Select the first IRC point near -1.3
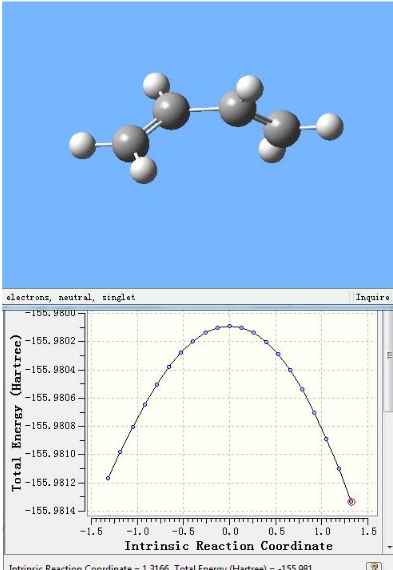The height and width of the screenshot is (570, 393). 108,478
